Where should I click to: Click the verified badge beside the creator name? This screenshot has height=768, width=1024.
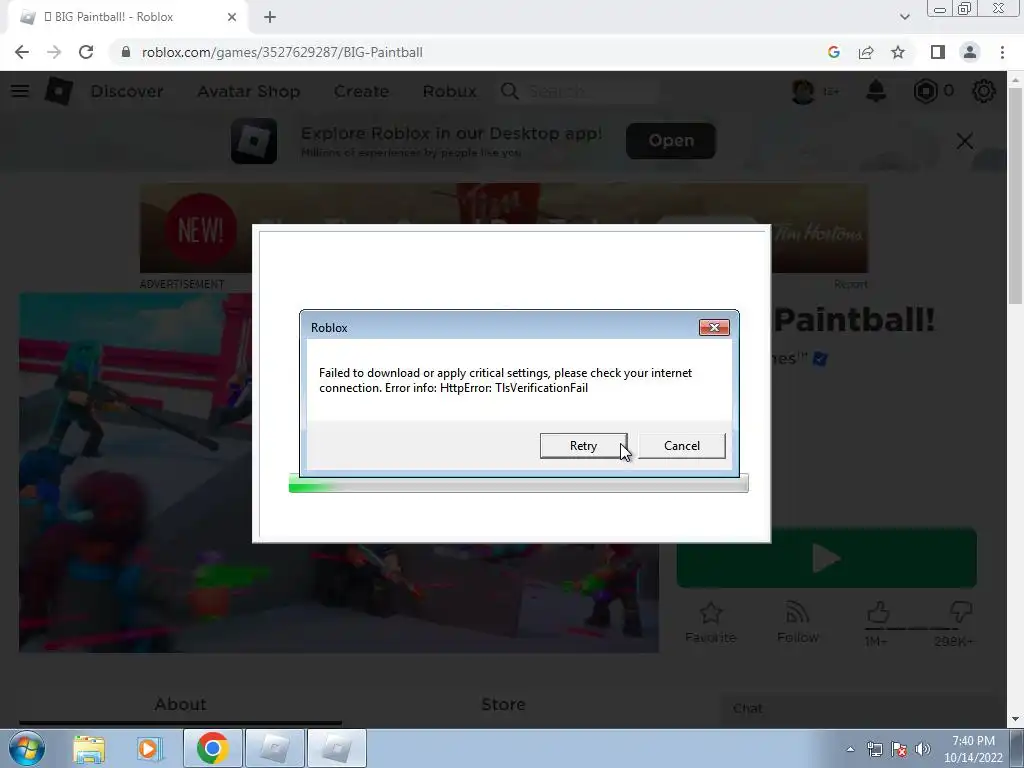[x=820, y=359]
